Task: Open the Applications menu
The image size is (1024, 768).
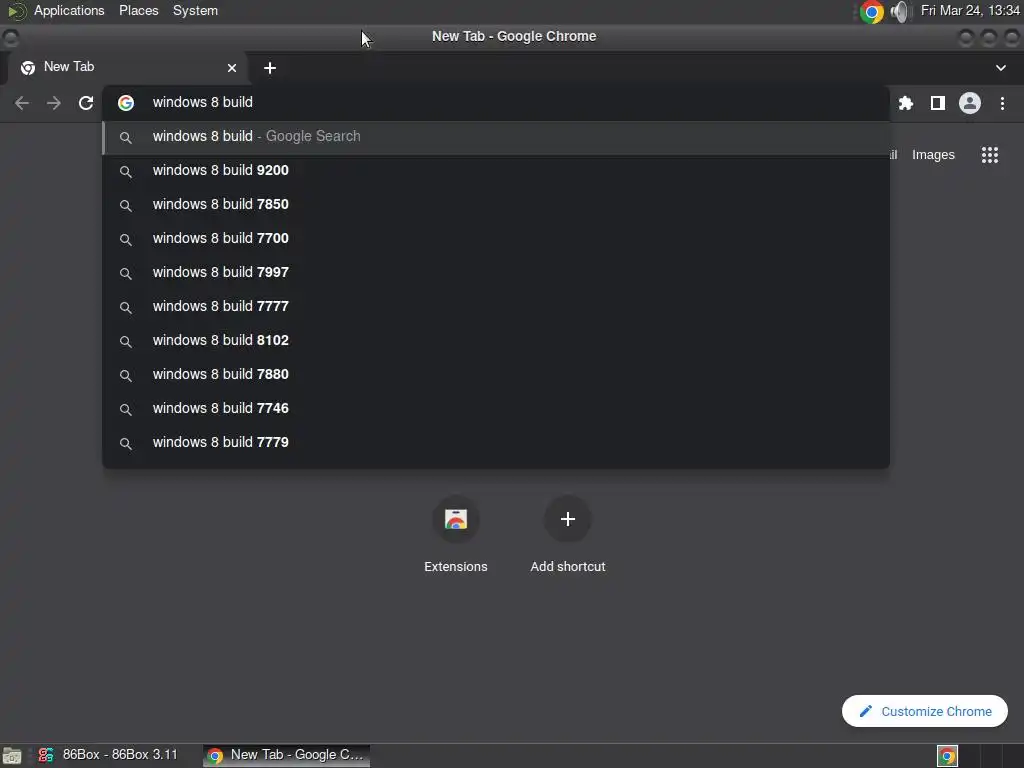Action: pyautogui.click(x=69, y=10)
